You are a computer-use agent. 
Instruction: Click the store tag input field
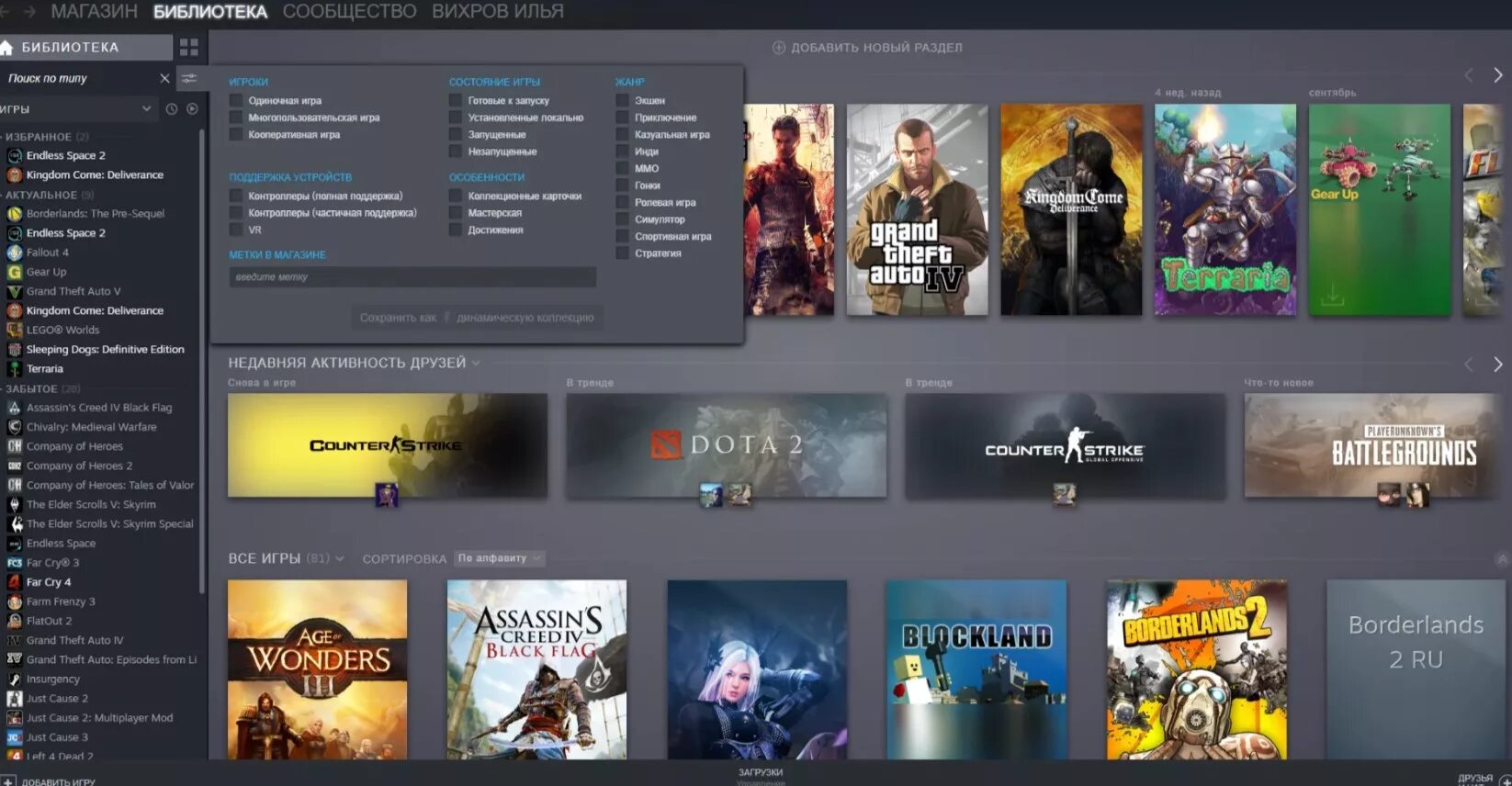pos(412,277)
